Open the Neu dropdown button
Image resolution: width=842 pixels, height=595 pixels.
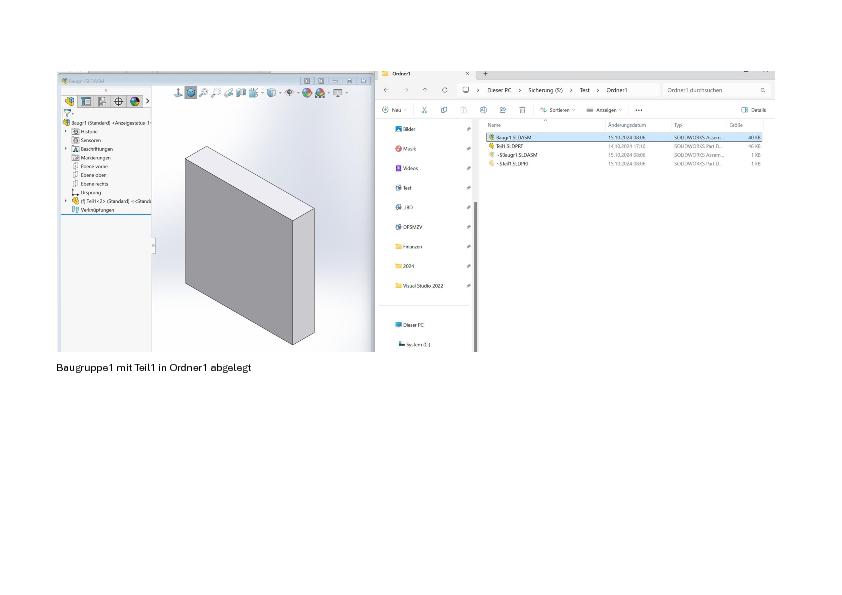394,110
